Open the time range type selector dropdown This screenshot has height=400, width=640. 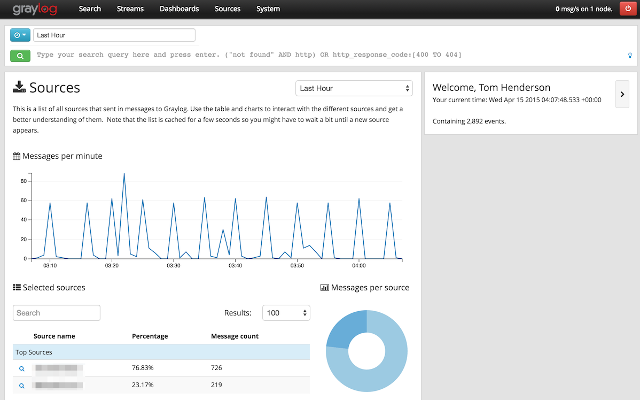pyautogui.click(x=20, y=34)
